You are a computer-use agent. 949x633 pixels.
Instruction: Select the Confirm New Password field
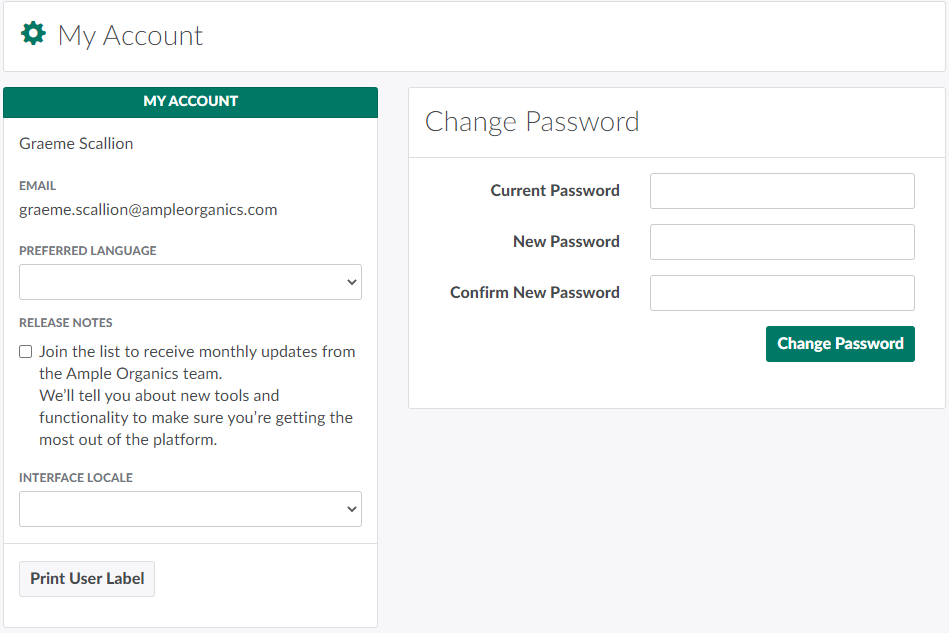tap(782, 293)
